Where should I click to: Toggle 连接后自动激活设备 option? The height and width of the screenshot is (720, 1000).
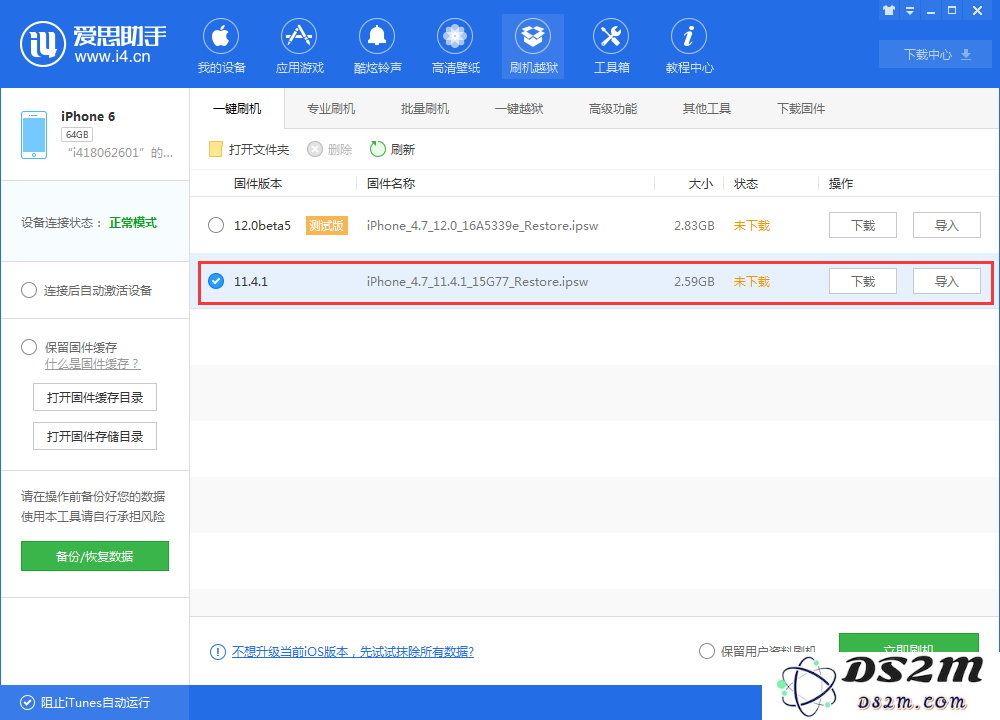(29, 290)
